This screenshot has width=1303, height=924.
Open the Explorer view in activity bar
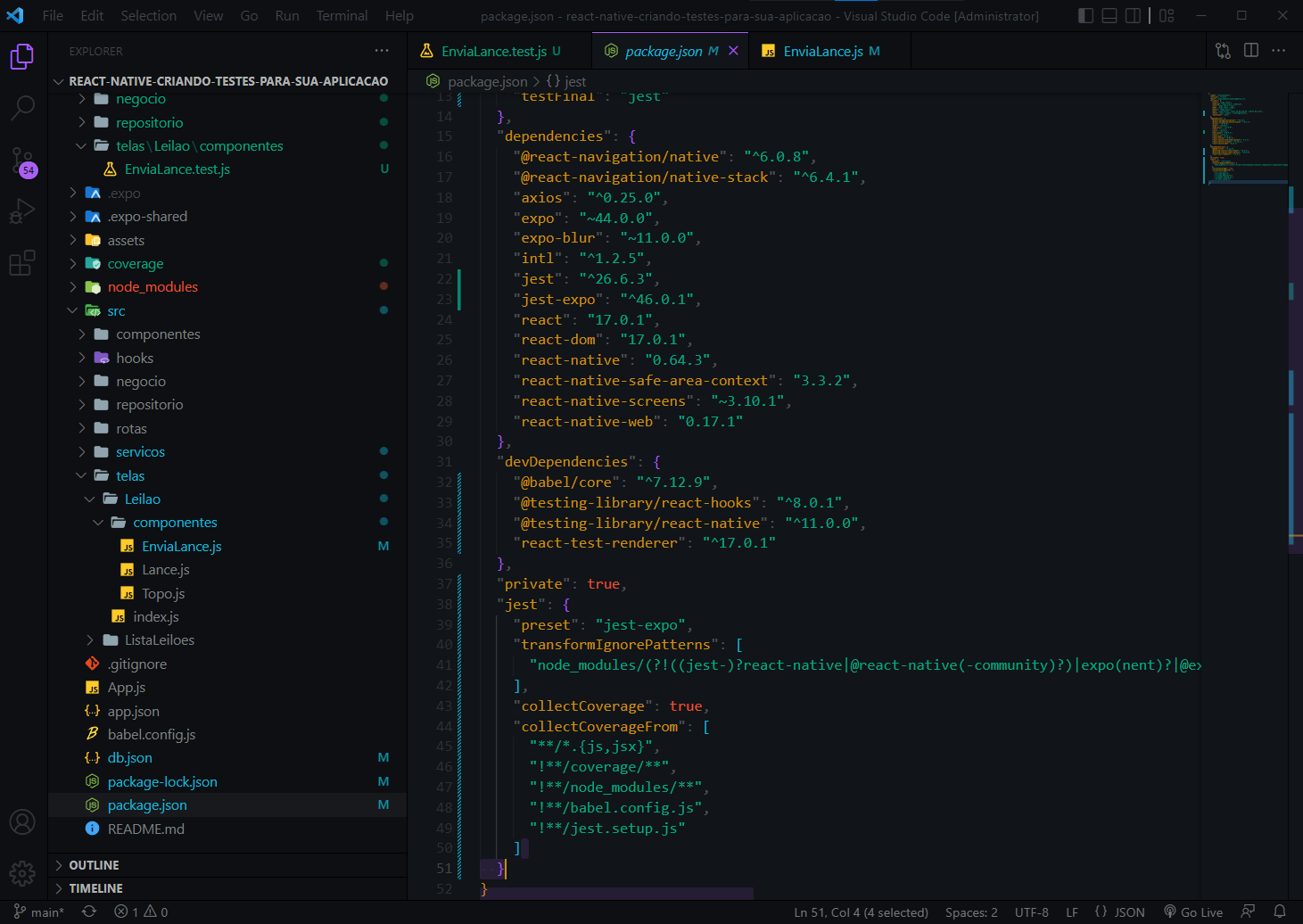pyautogui.click(x=22, y=57)
